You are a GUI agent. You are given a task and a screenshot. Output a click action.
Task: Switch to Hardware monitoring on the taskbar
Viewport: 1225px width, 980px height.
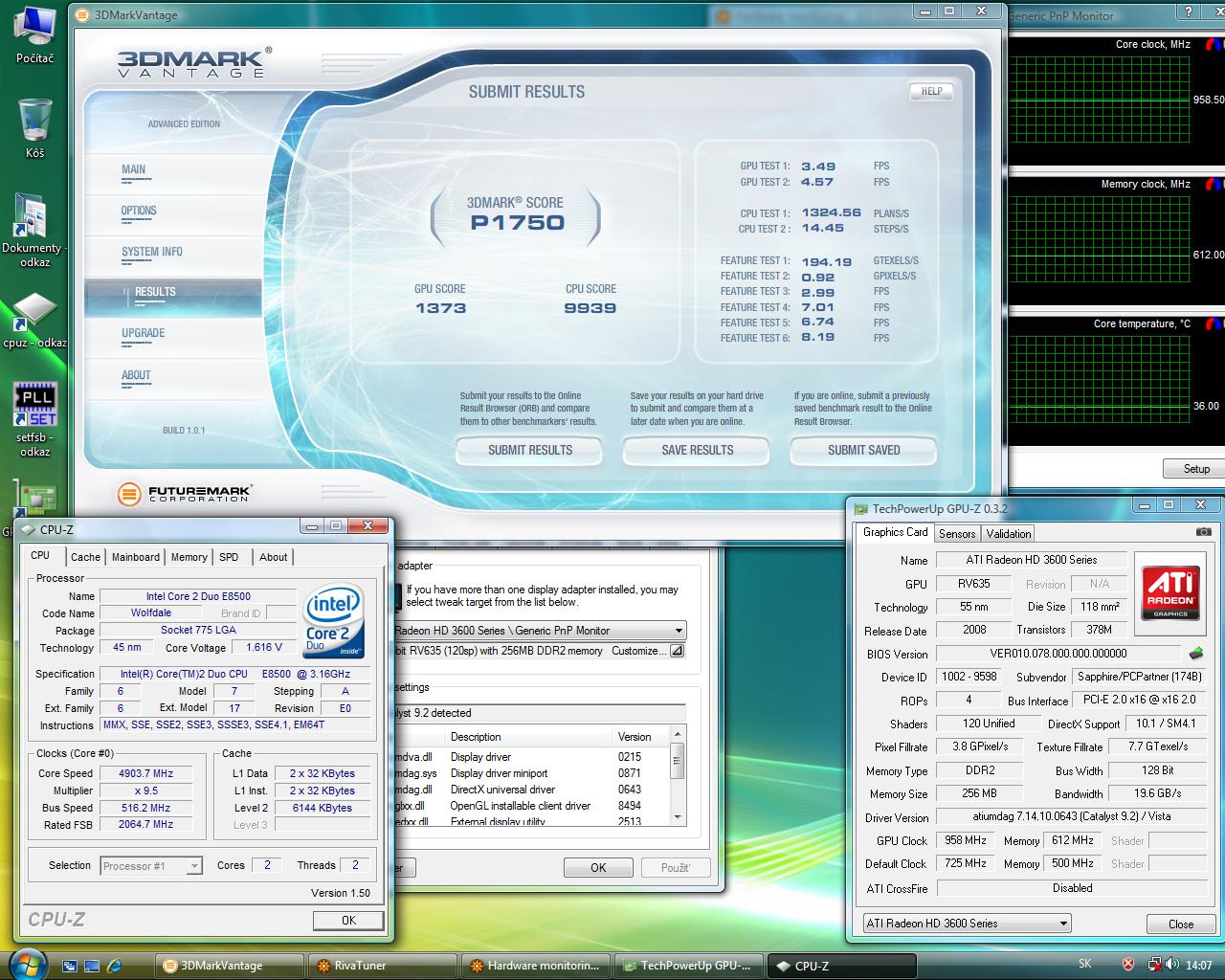pos(534,966)
